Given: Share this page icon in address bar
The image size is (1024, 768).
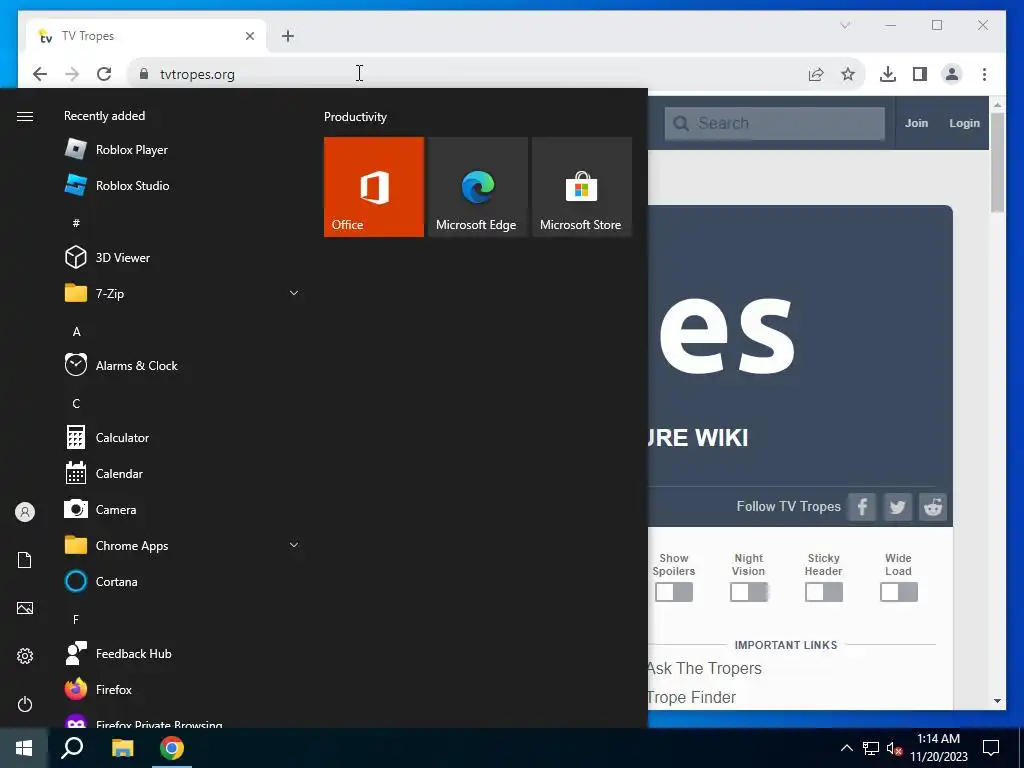Looking at the screenshot, I should pyautogui.click(x=816, y=74).
